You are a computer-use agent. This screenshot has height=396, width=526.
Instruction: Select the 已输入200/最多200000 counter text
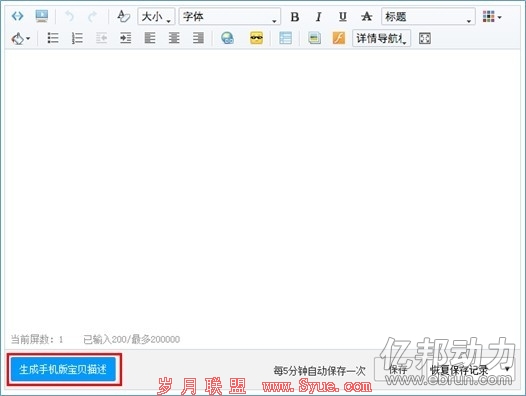132,339
